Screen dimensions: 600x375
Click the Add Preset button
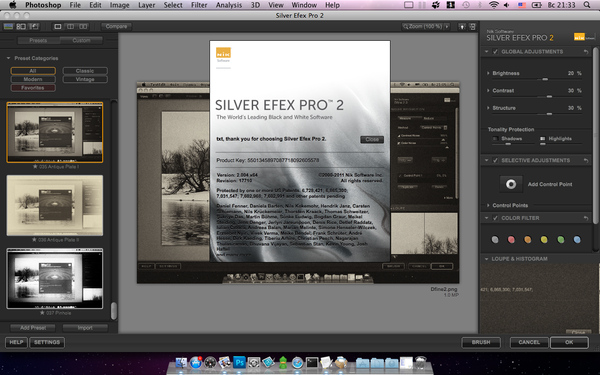33,328
